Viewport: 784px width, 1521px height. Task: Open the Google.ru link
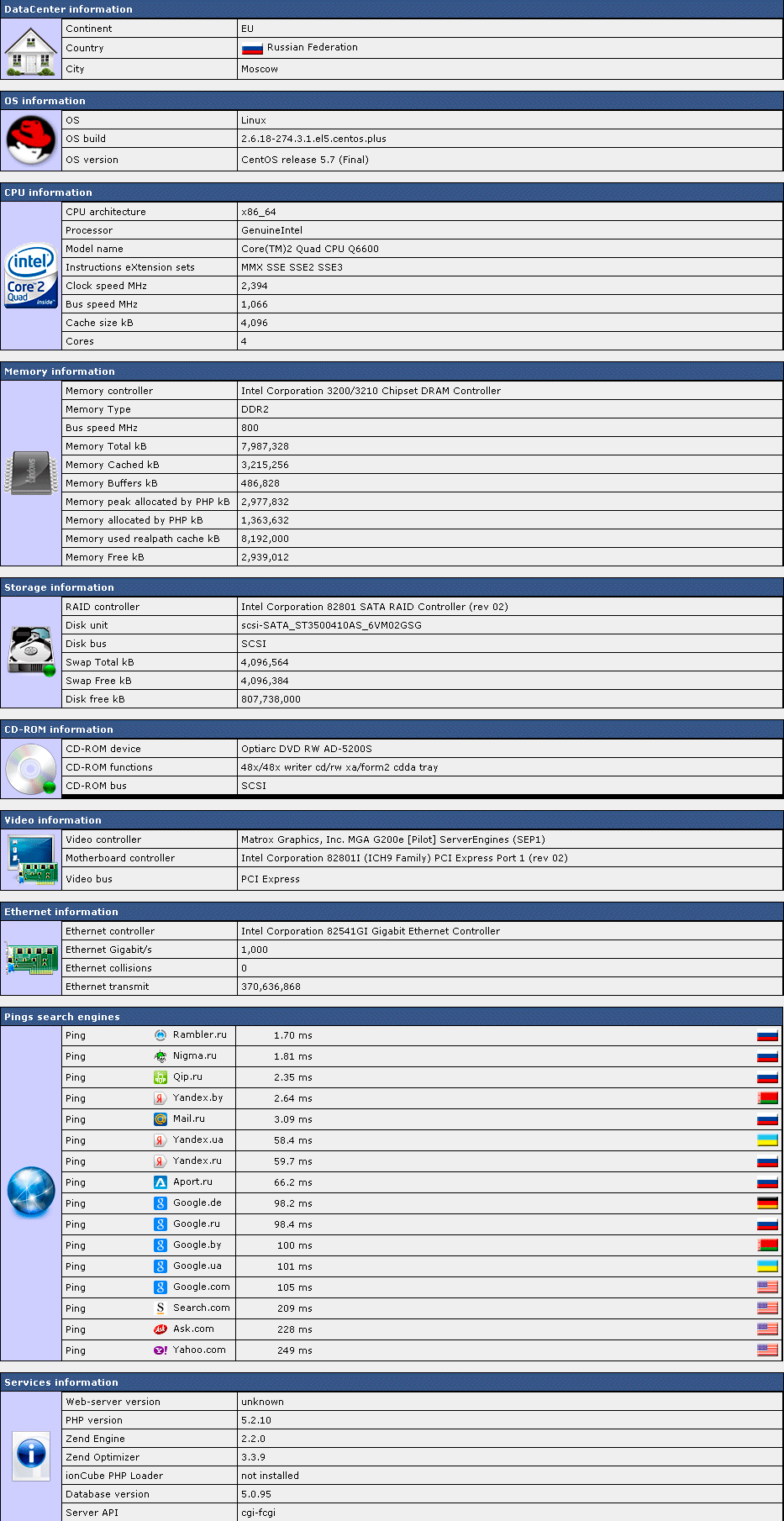click(197, 1224)
